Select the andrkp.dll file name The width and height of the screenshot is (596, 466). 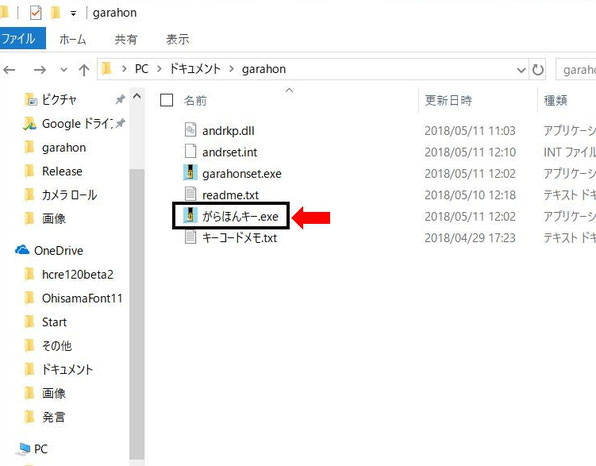tap(228, 131)
